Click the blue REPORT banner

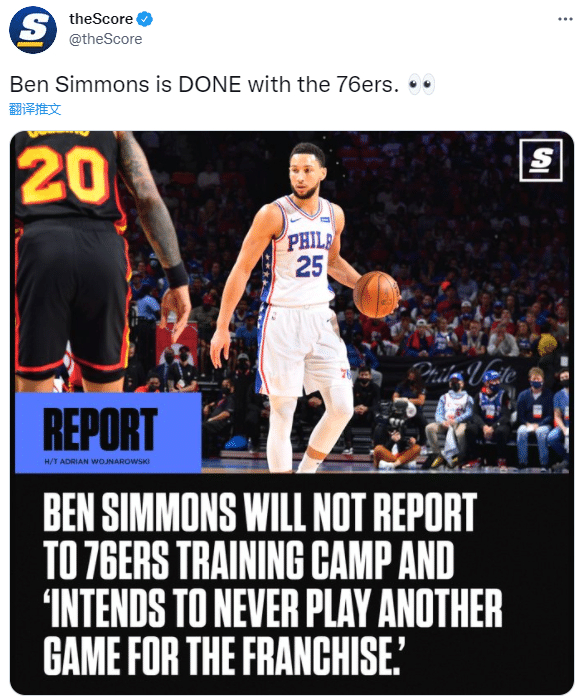(108, 432)
